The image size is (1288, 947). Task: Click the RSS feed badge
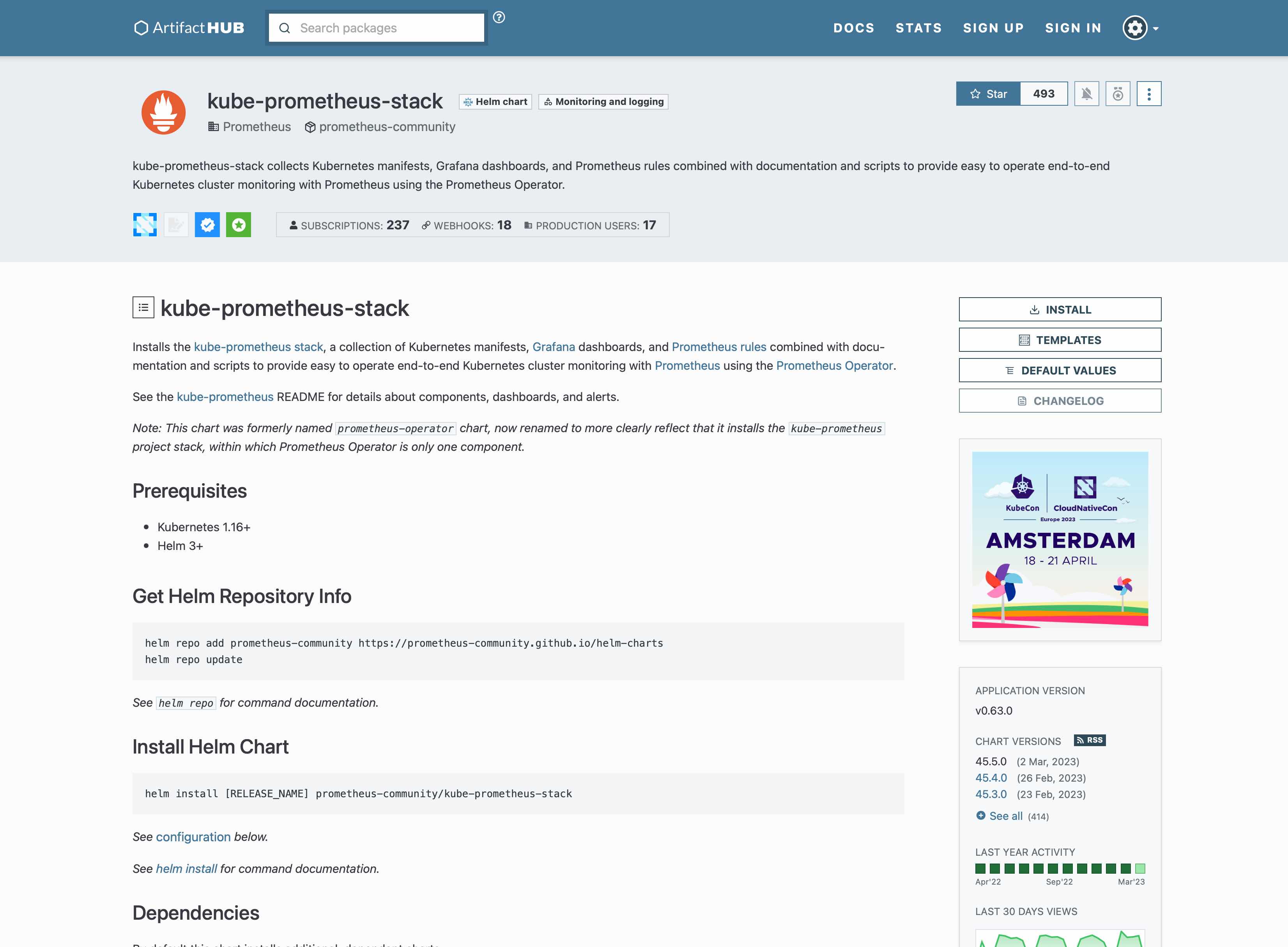[x=1089, y=740]
